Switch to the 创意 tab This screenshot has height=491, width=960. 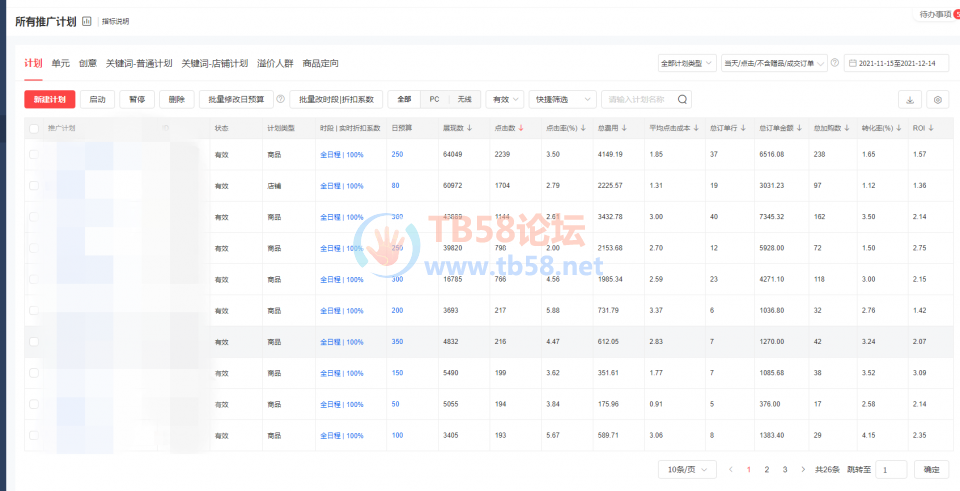(88, 63)
